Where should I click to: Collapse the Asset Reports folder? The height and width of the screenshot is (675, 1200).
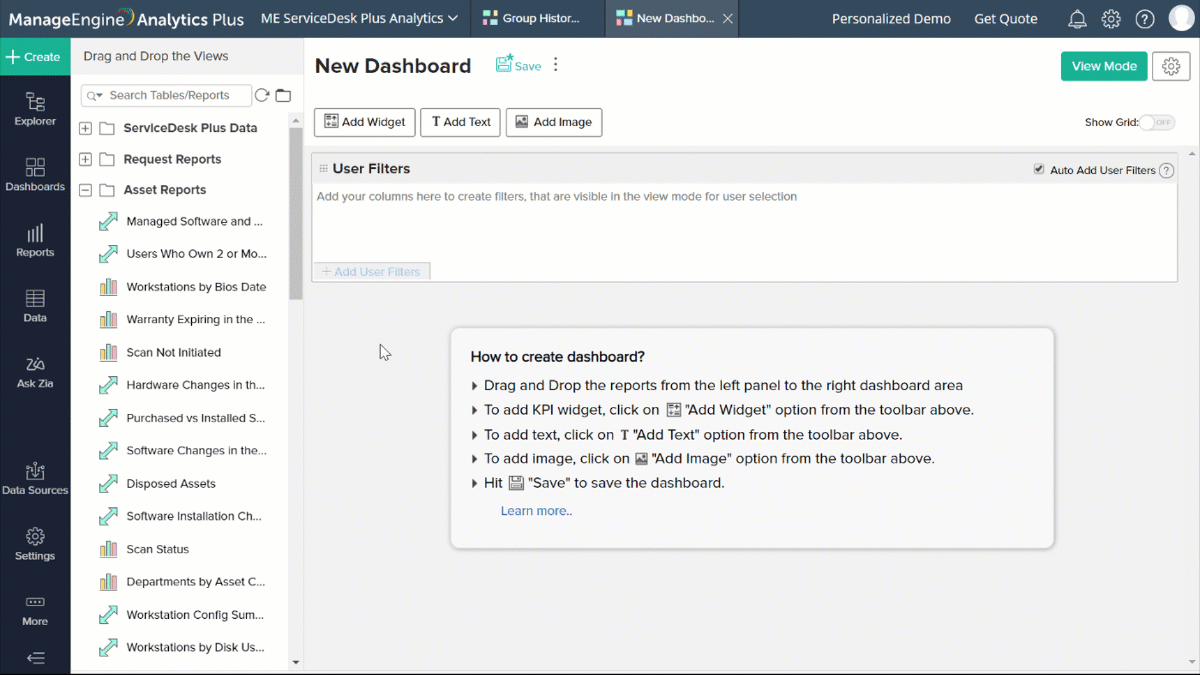click(85, 190)
